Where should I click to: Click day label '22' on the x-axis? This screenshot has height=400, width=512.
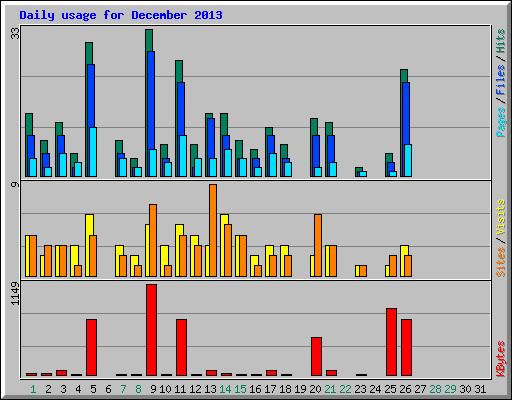pos(345,389)
